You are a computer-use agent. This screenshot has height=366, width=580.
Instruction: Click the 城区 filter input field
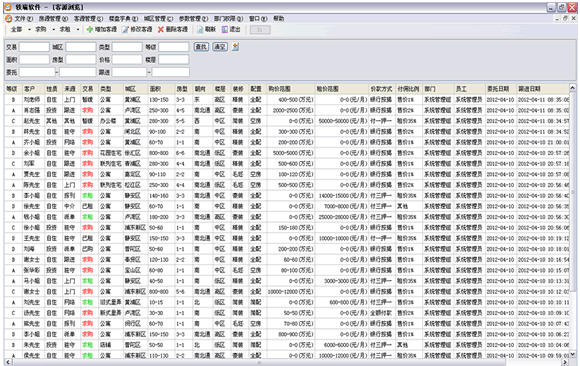point(81,47)
